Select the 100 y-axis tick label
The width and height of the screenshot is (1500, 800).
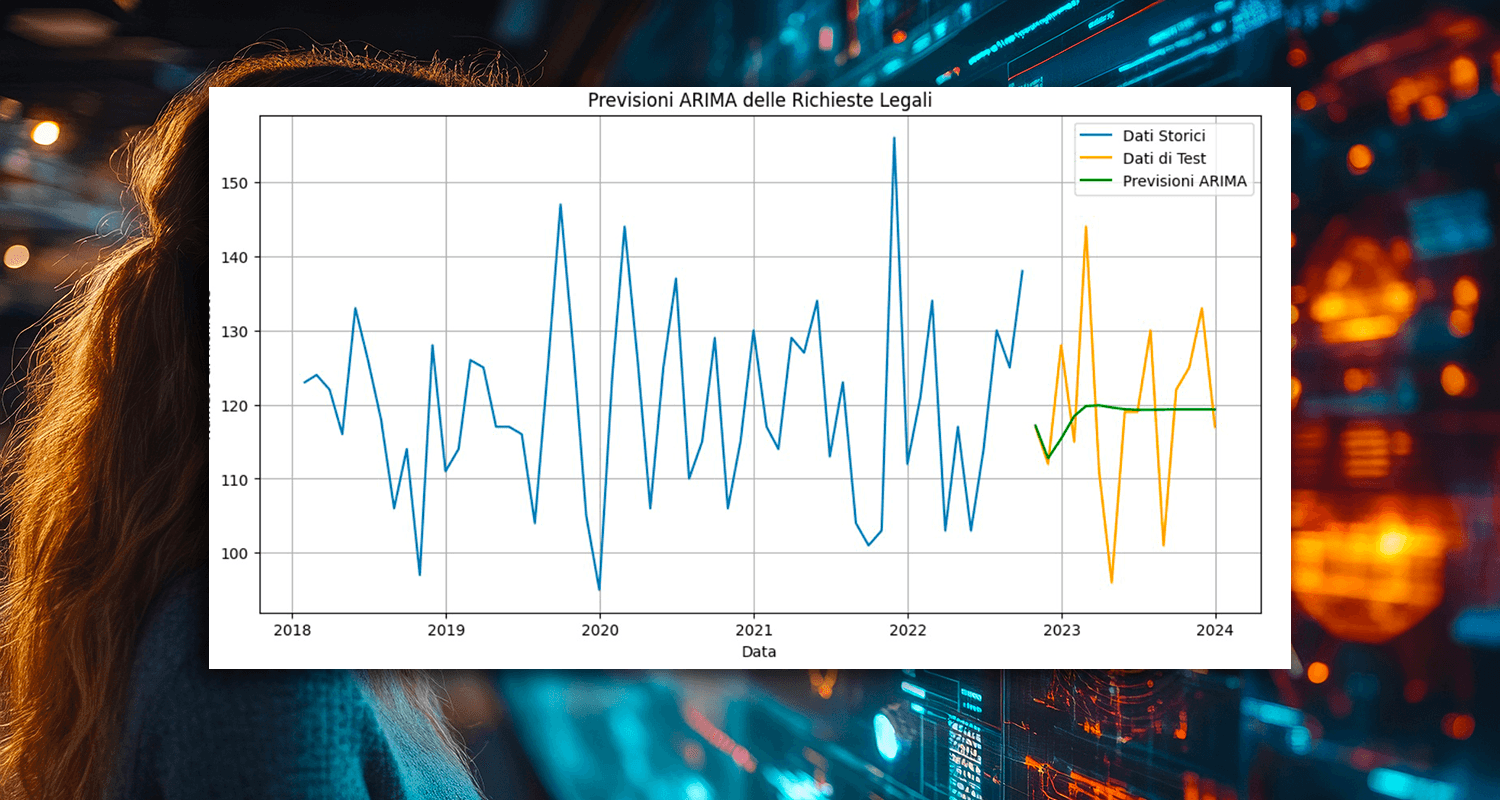point(237,553)
